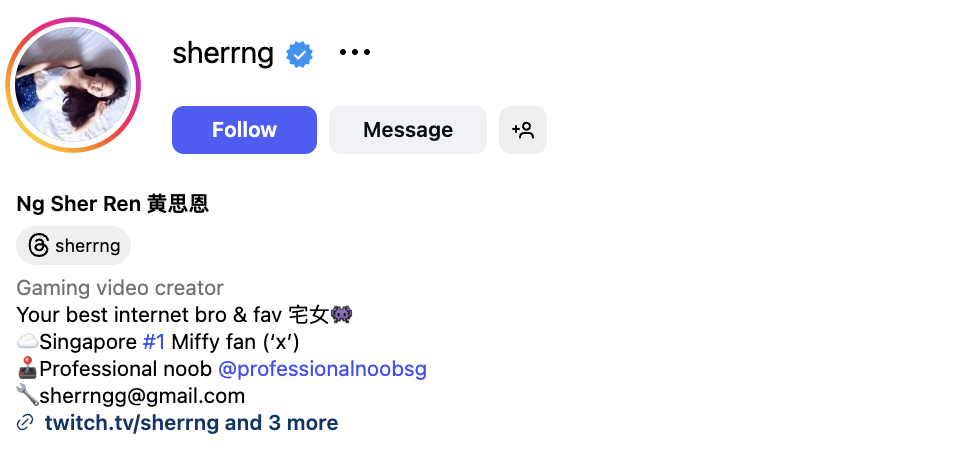
Task: Visit the @professionalnoobsg mention
Action: click(322, 369)
